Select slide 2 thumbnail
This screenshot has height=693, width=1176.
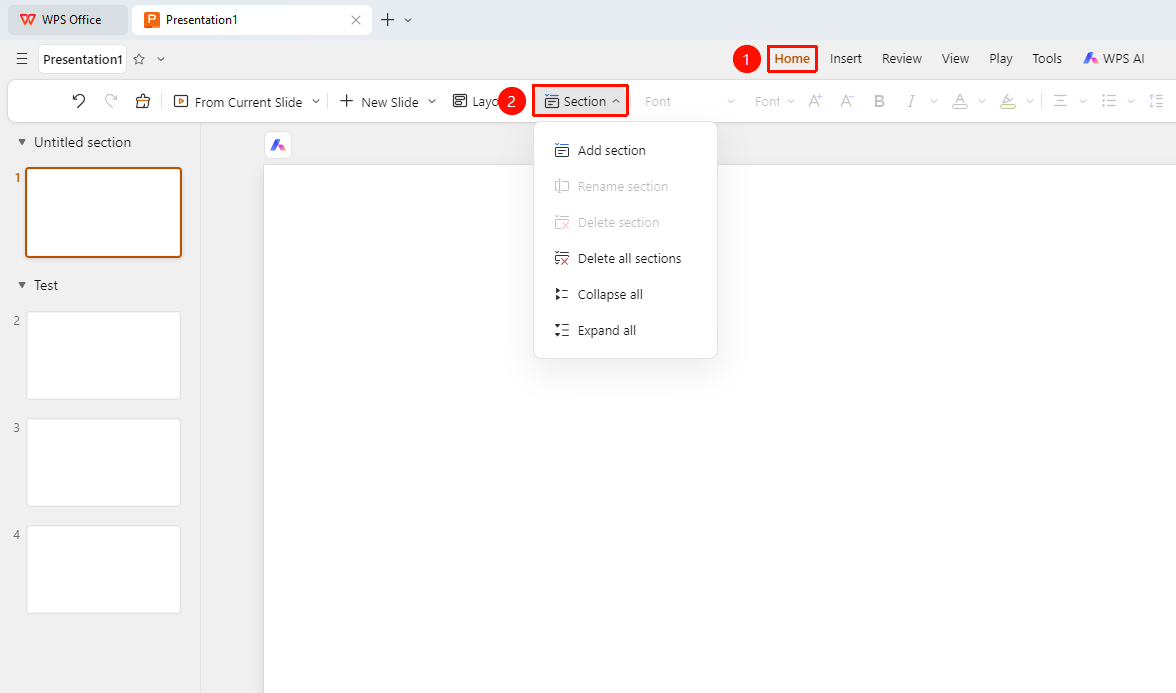(x=104, y=356)
